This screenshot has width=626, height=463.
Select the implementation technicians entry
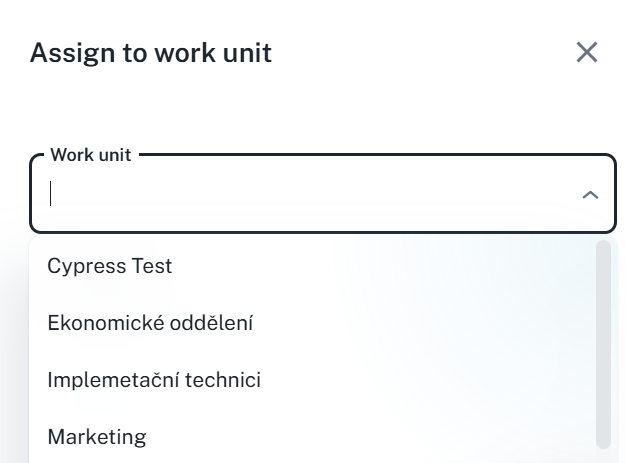(x=154, y=380)
